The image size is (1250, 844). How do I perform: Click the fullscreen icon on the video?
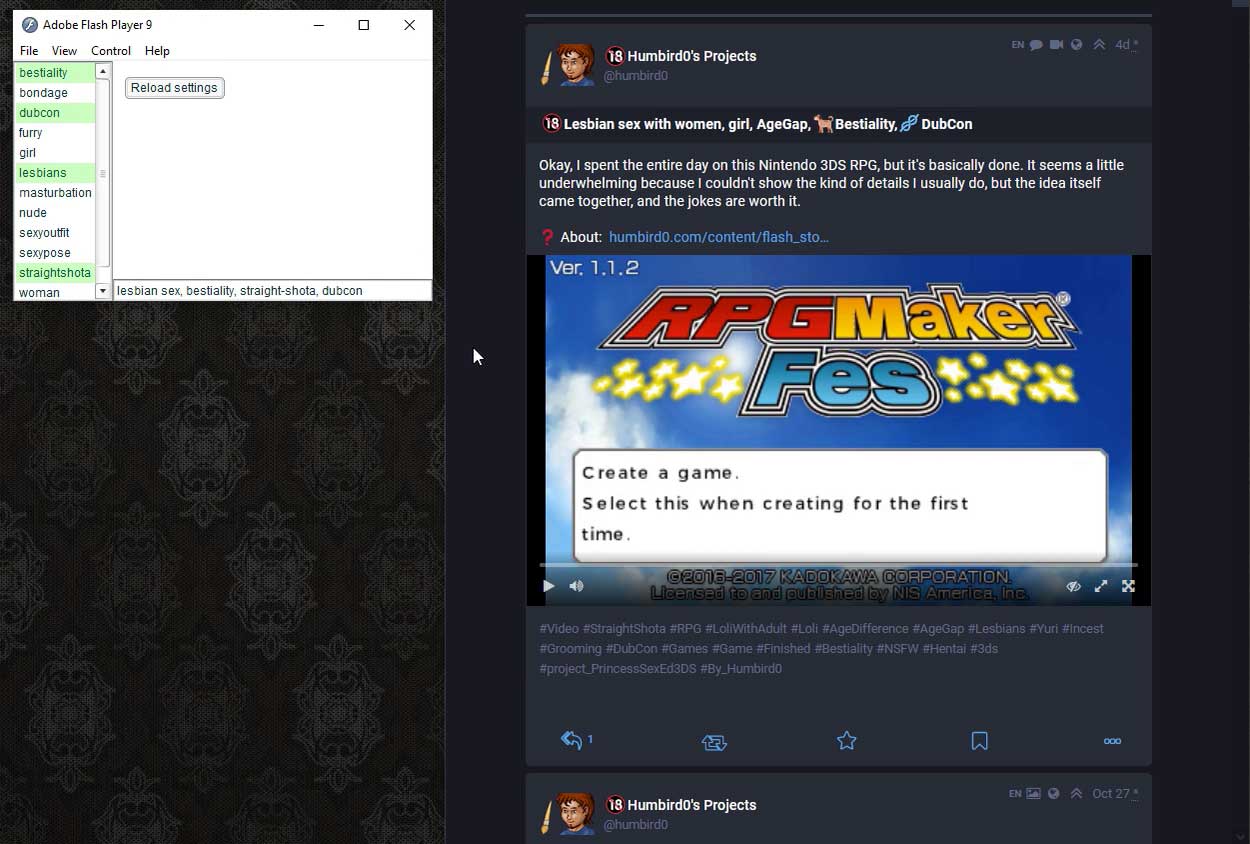(x=1128, y=586)
